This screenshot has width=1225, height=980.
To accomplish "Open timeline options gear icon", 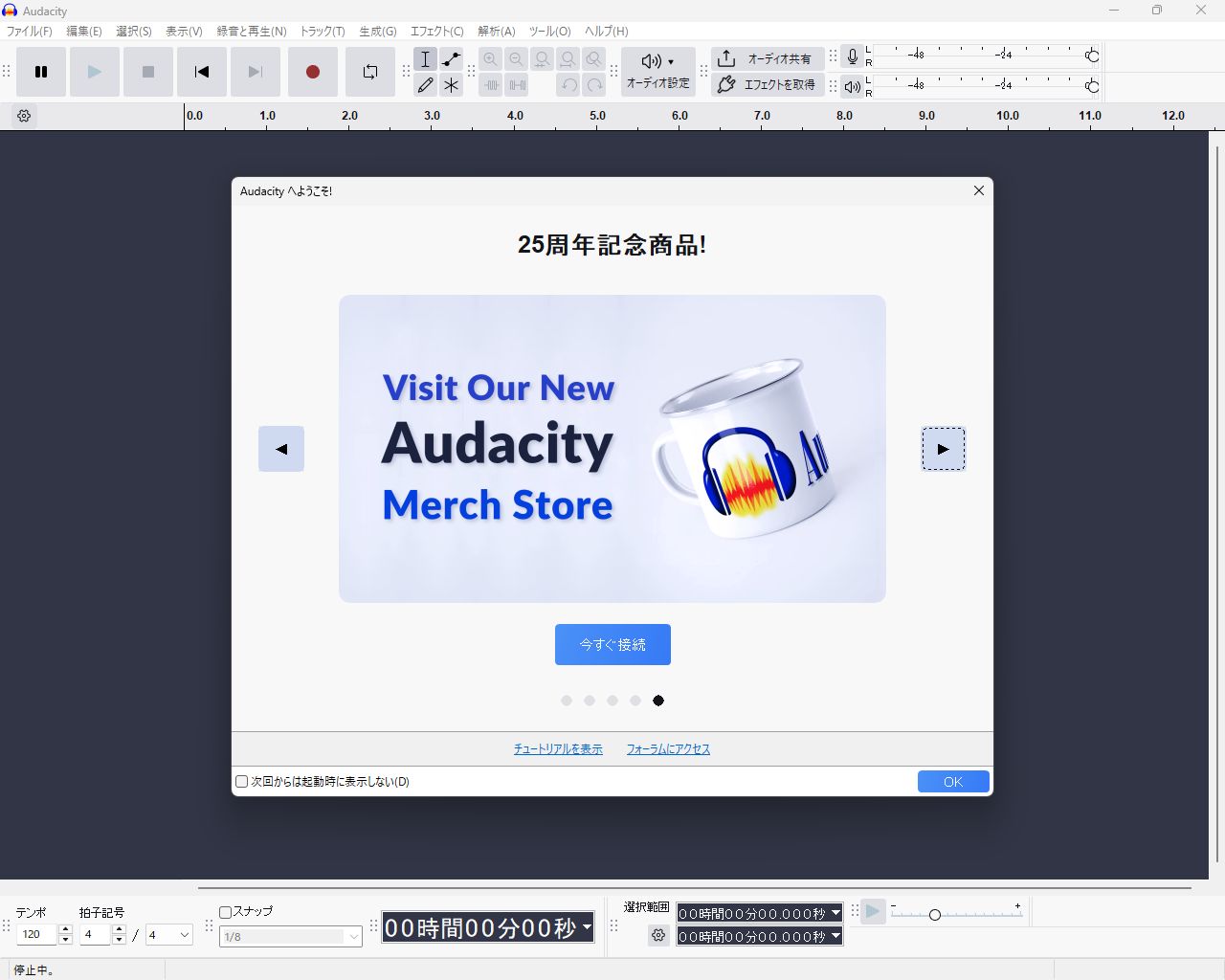I will (25, 116).
